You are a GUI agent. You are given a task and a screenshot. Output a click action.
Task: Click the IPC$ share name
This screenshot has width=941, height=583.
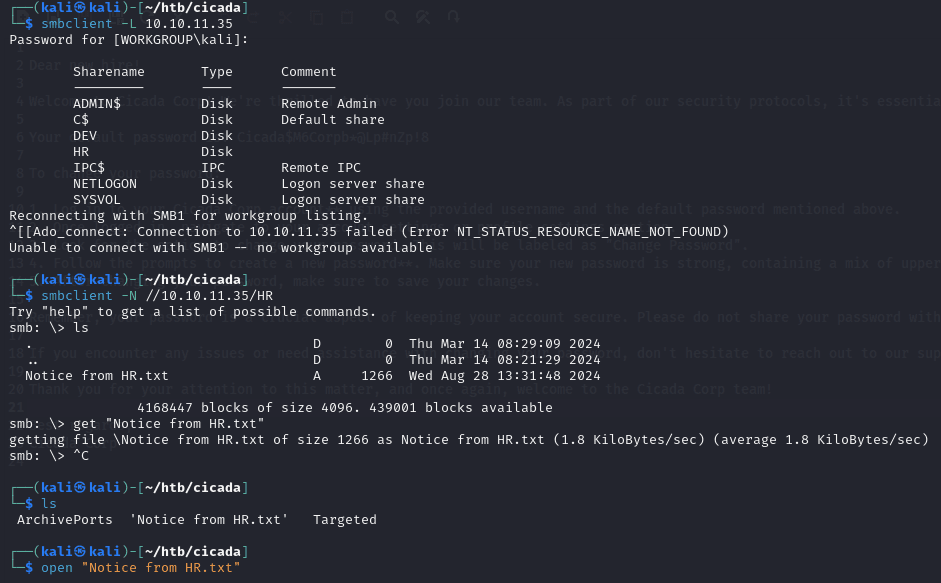tap(89, 168)
